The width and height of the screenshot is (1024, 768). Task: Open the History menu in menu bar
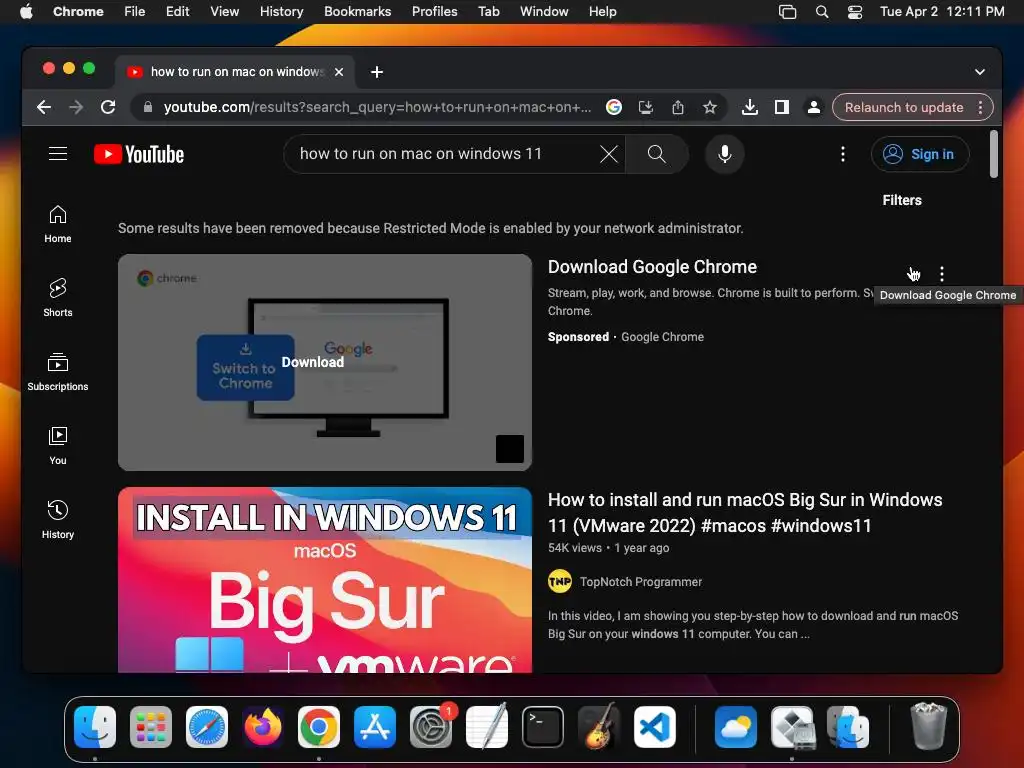tap(281, 12)
